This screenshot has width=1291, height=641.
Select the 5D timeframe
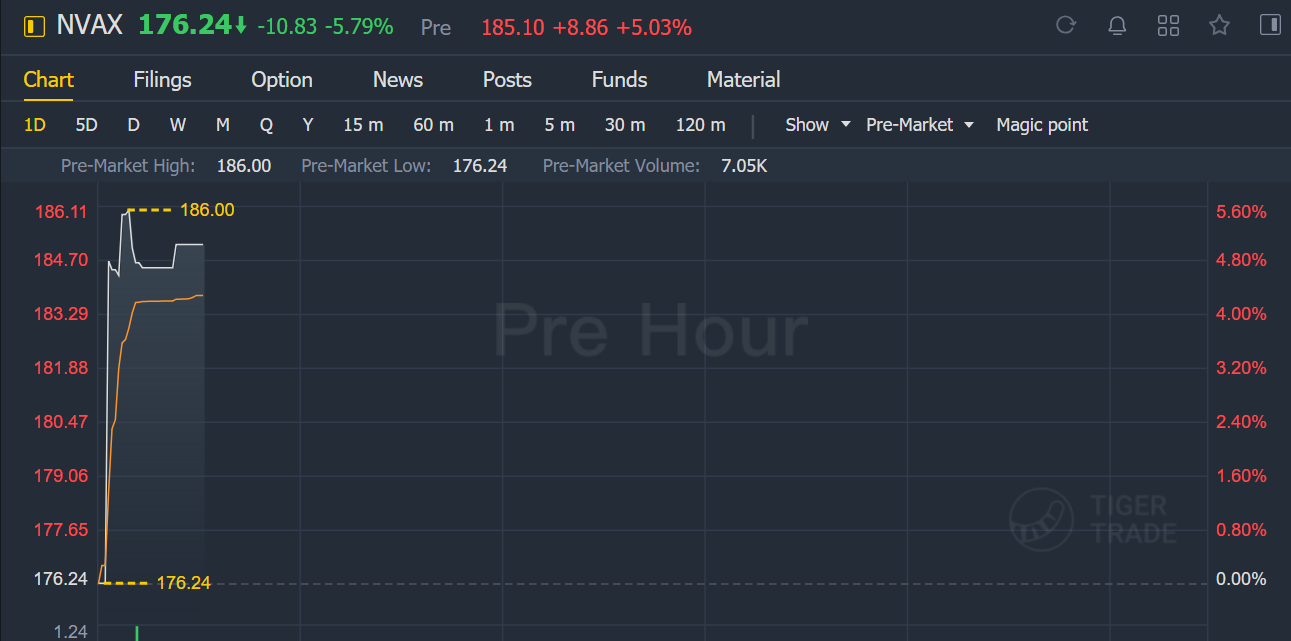(x=87, y=125)
